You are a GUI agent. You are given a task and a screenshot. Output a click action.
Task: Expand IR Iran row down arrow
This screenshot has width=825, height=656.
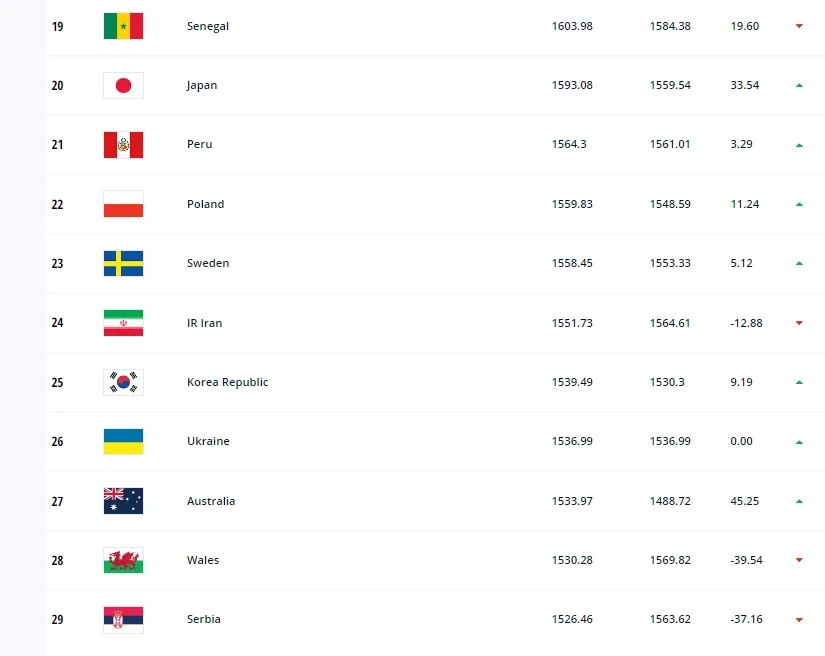point(799,323)
